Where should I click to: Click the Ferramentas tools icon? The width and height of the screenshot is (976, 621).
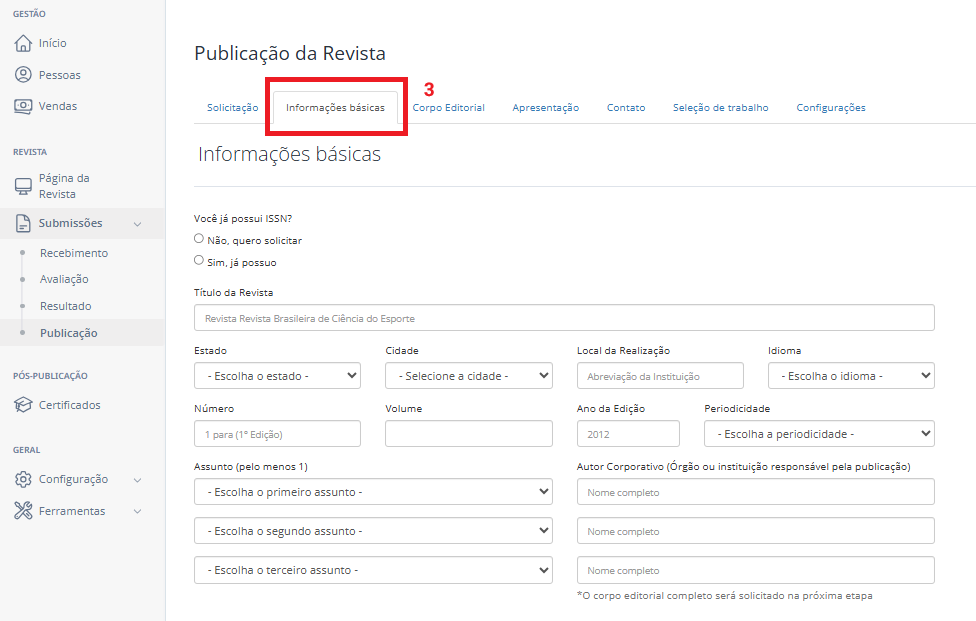[23, 511]
